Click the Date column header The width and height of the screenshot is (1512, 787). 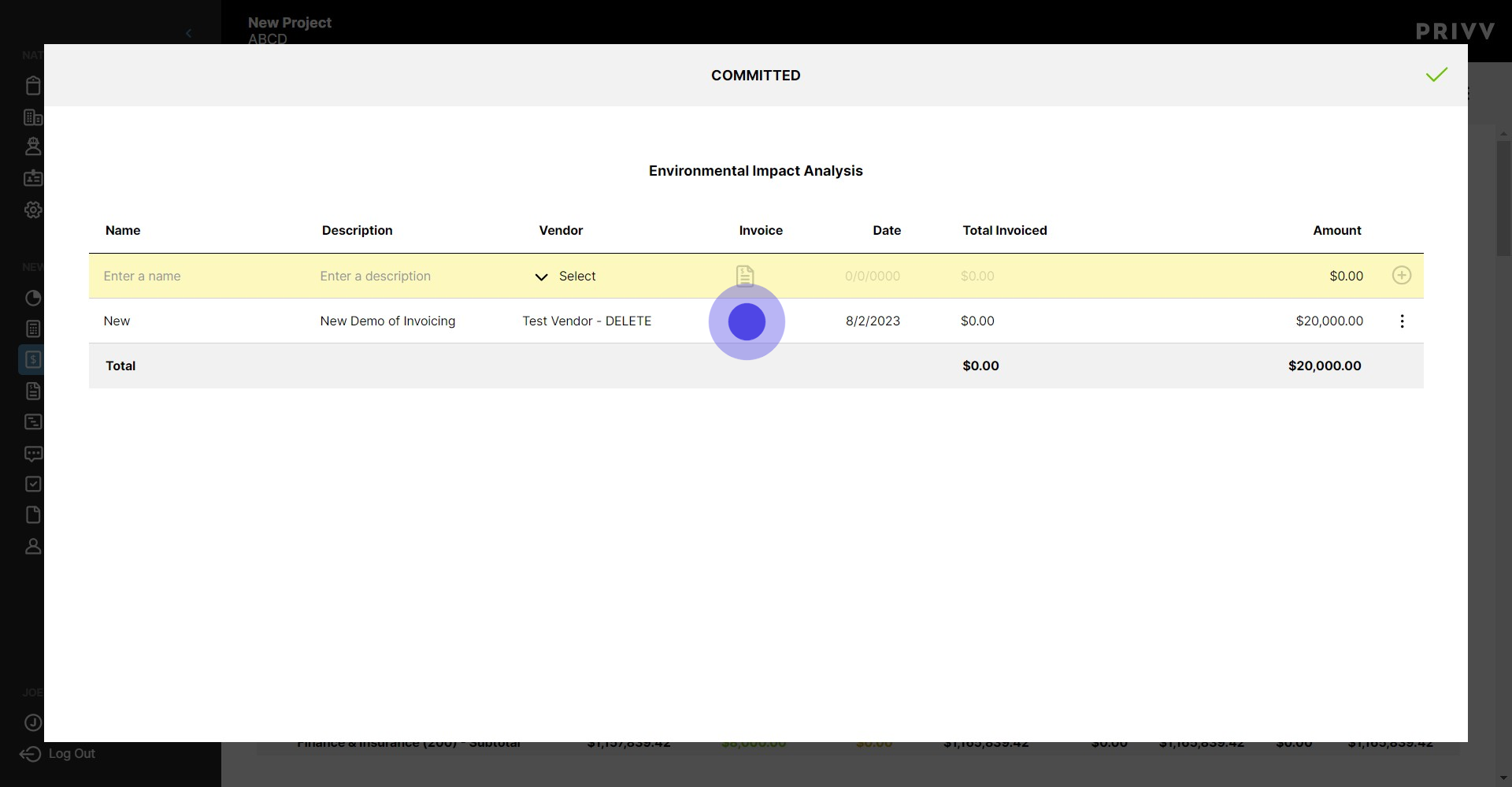(887, 231)
